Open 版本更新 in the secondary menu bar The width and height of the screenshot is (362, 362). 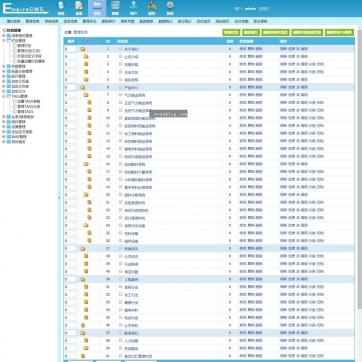(x=260, y=21)
